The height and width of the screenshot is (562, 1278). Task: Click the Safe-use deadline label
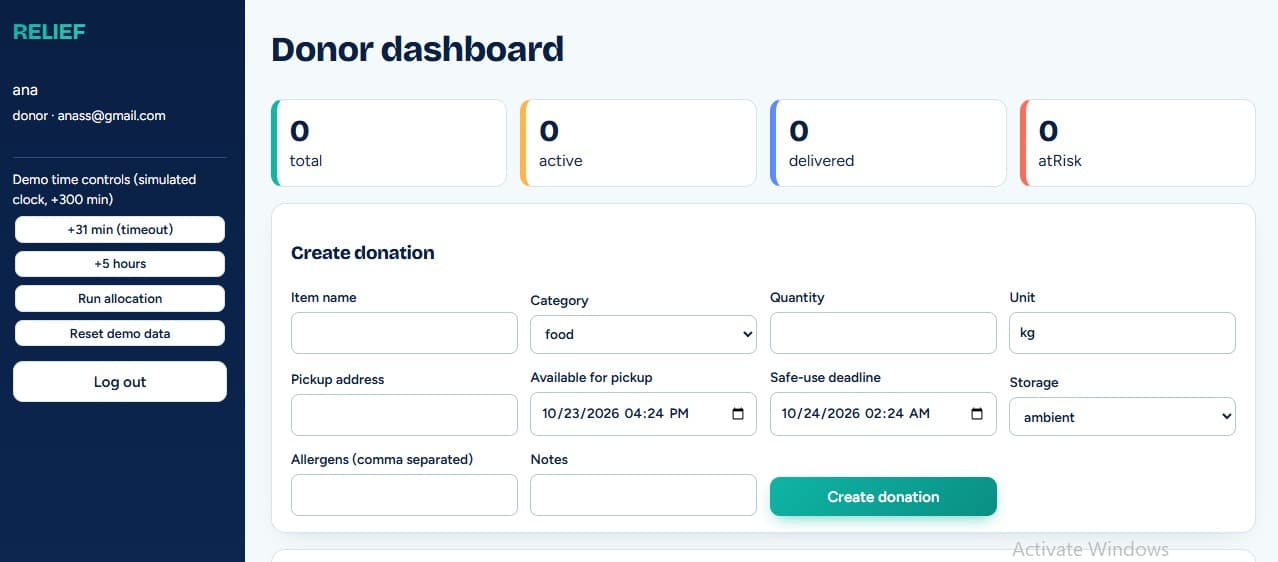pos(825,377)
